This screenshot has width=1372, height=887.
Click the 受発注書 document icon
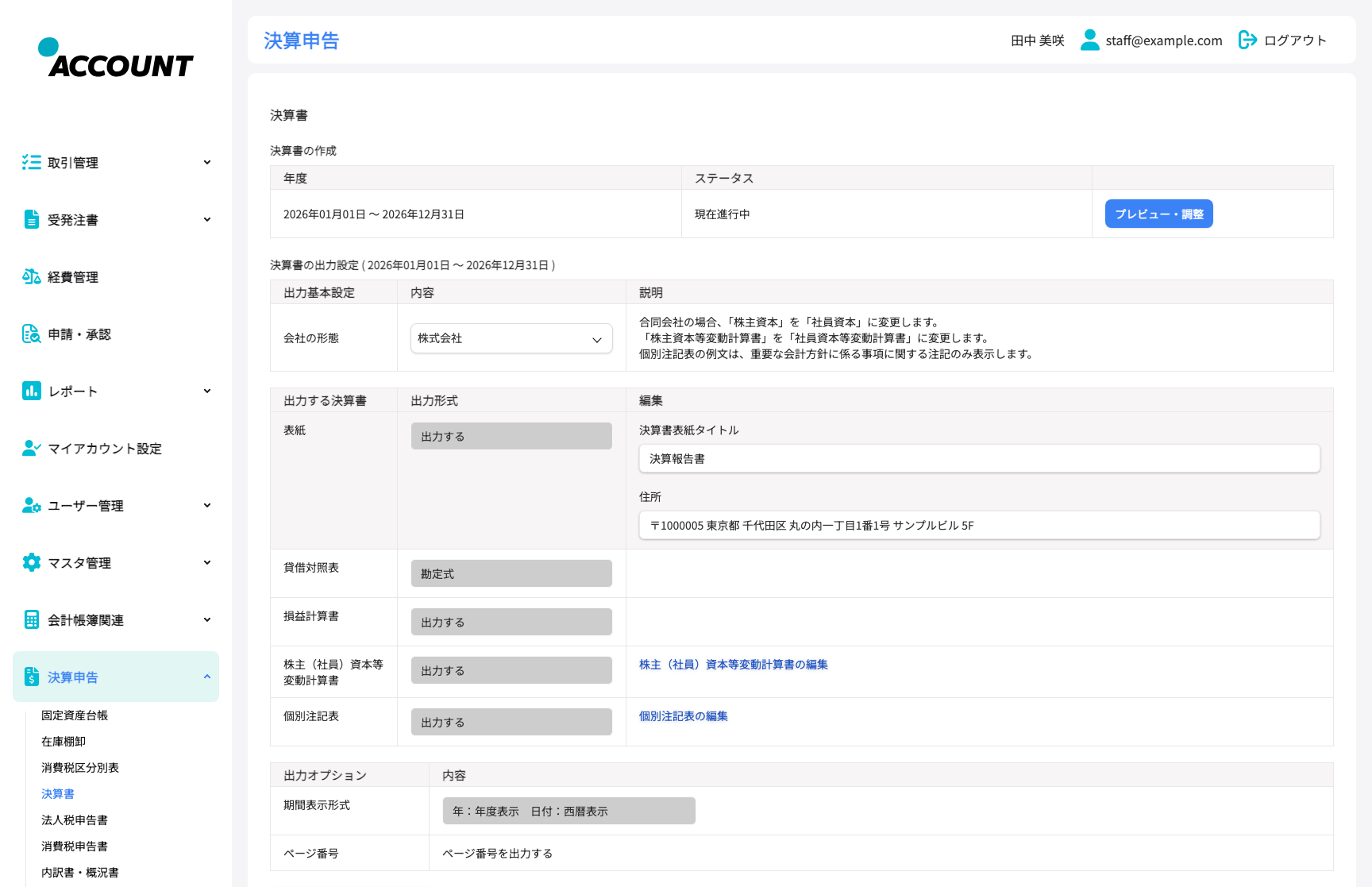31,220
